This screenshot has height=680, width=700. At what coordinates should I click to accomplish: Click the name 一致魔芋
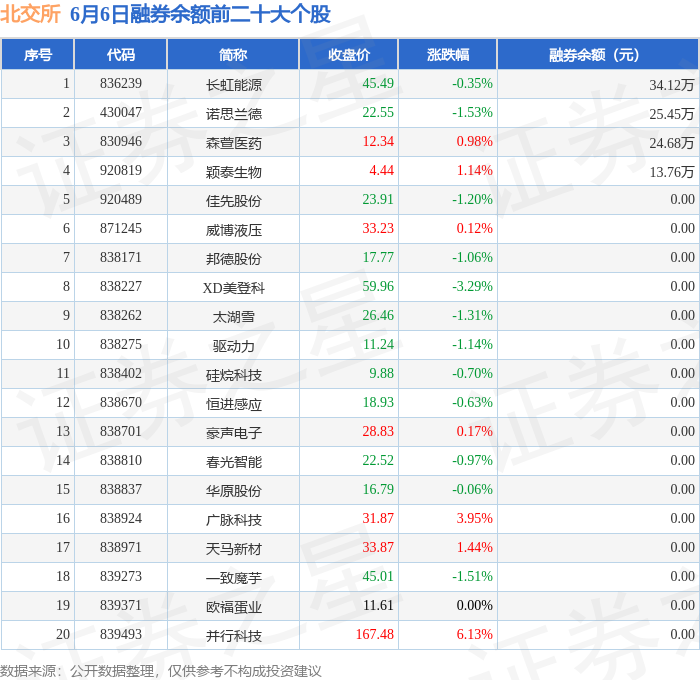(233, 578)
